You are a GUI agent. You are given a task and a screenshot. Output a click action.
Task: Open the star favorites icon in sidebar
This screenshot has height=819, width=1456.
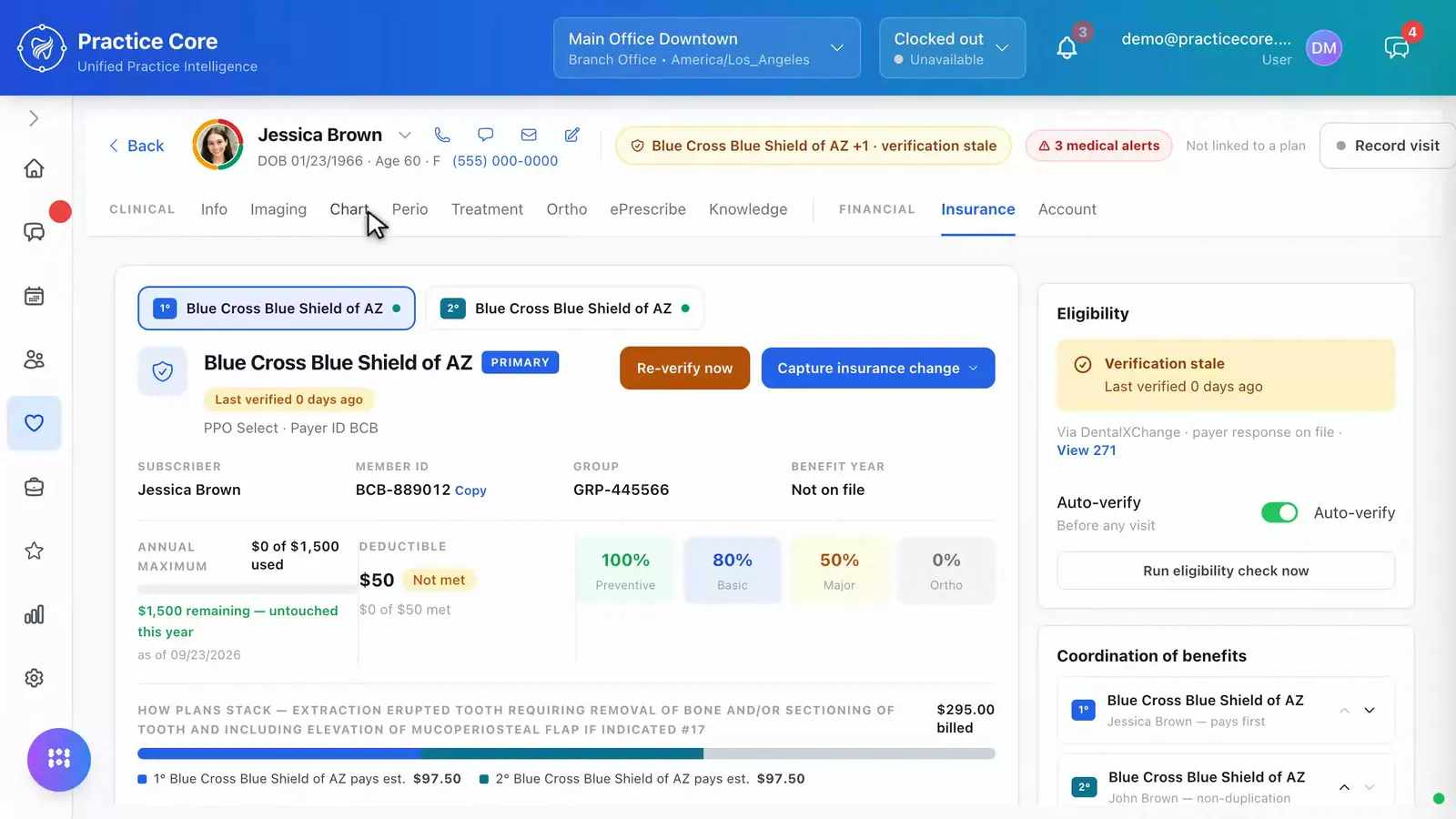coord(35,551)
